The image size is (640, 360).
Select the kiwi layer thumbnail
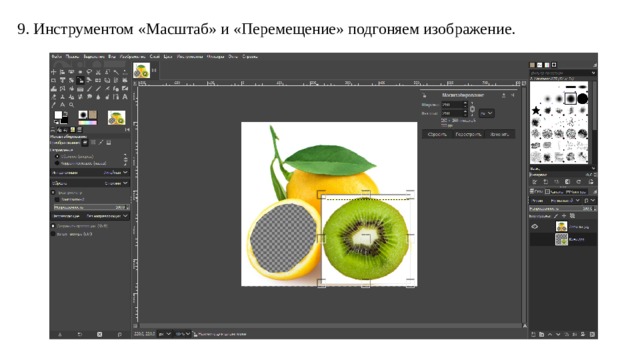point(561,239)
